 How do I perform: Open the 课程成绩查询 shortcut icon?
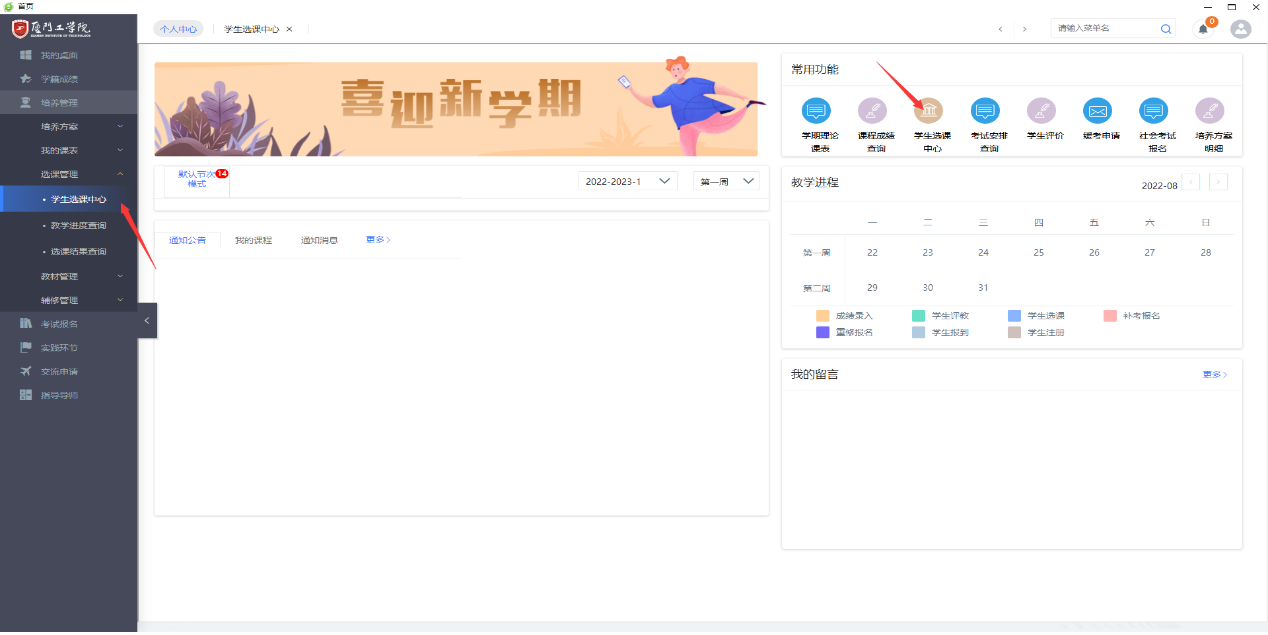coord(873,111)
